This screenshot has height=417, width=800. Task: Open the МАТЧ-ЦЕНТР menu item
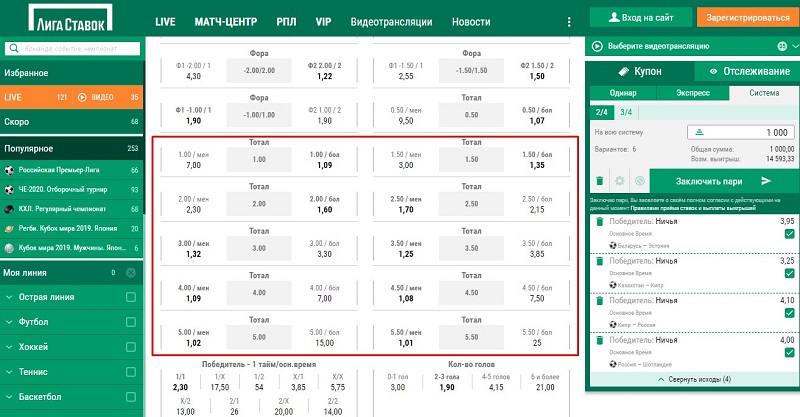pyautogui.click(x=225, y=21)
